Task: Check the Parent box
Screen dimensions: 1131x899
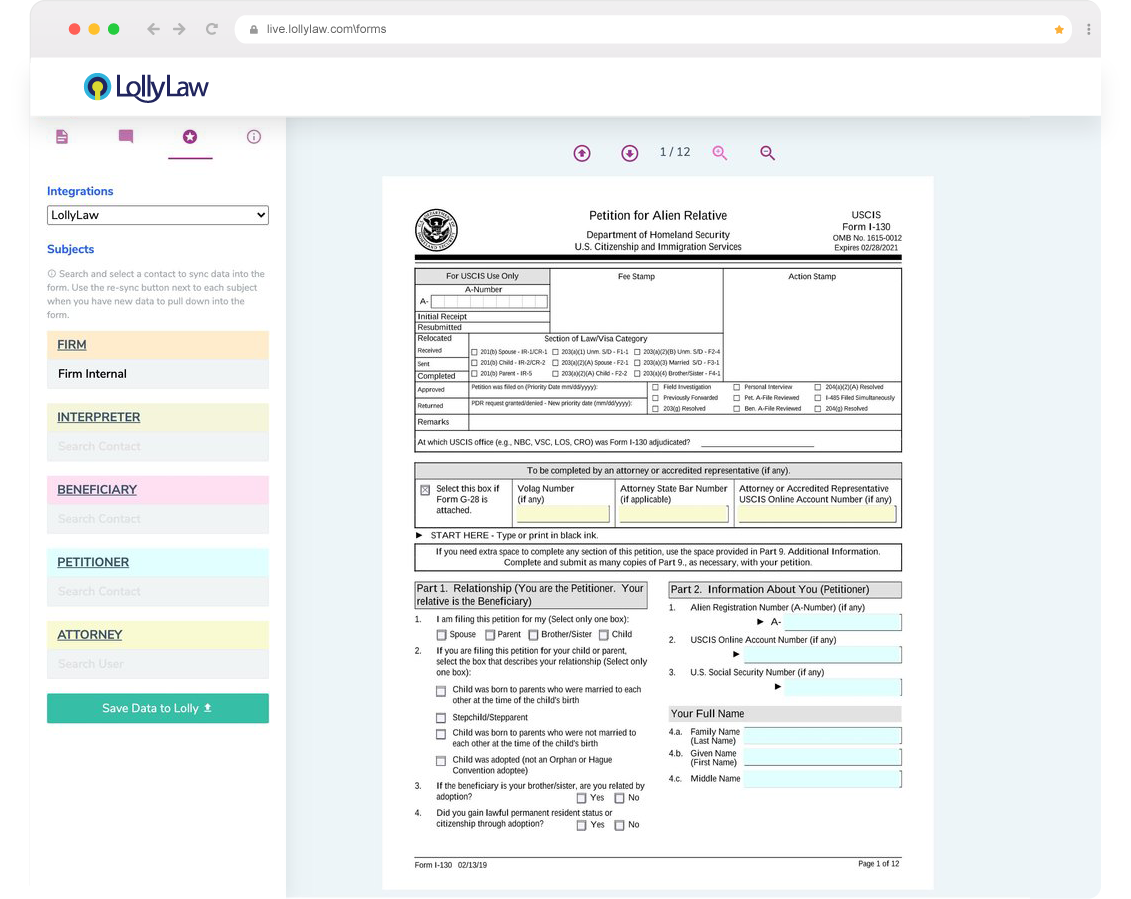Action: click(490, 635)
